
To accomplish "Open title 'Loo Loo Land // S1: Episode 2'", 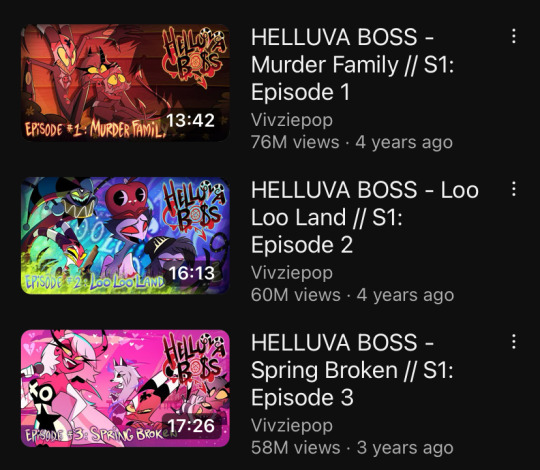I will click(x=365, y=217).
